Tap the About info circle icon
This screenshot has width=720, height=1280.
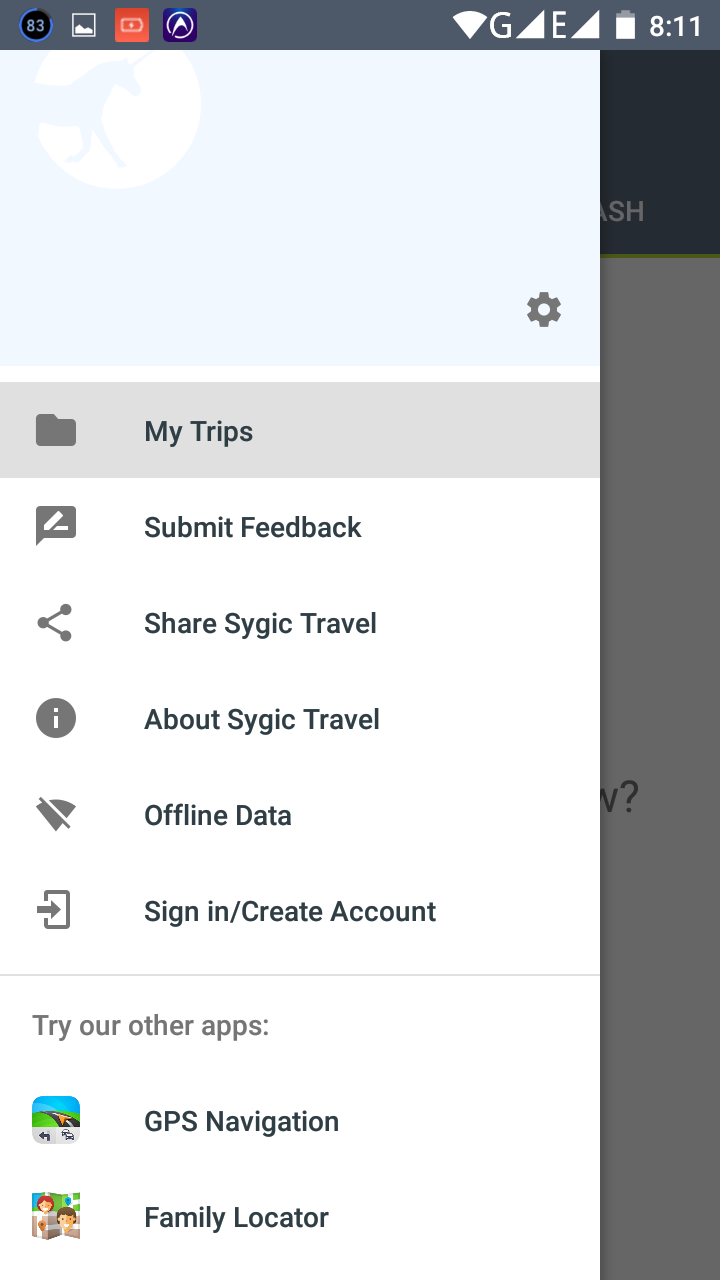click(x=56, y=719)
